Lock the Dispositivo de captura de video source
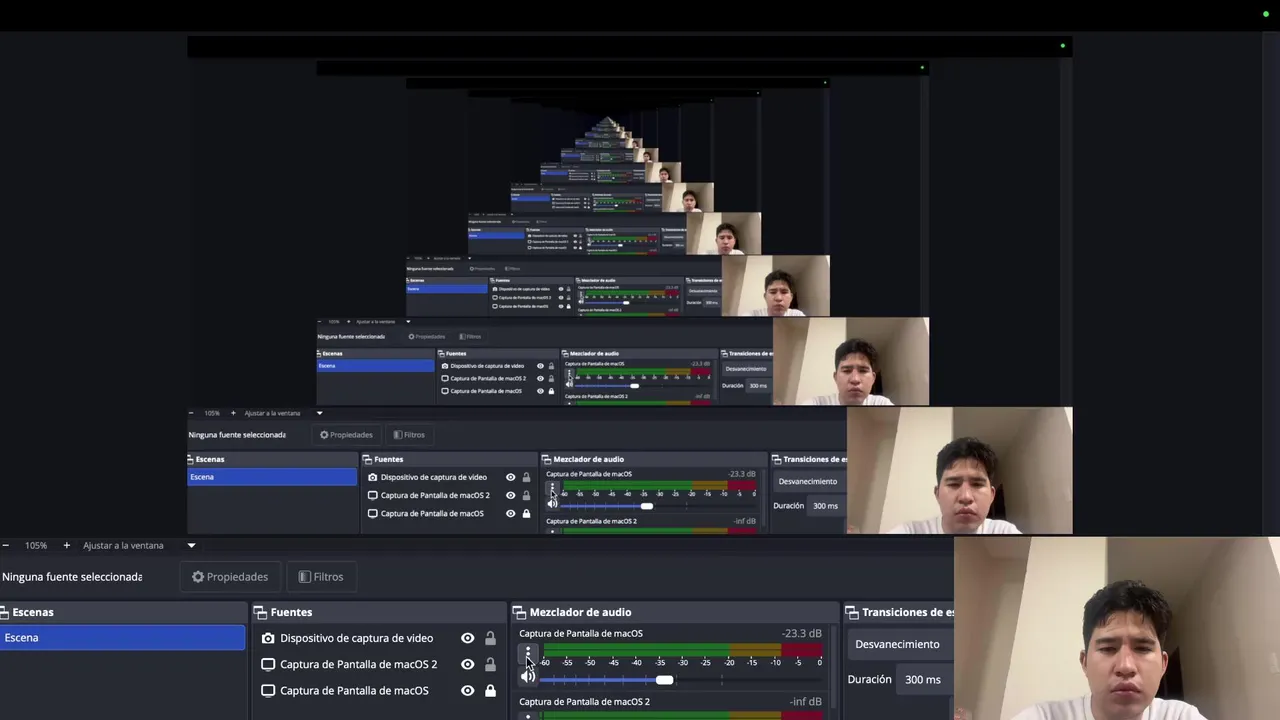1280x720 pixels. point(490,638)
